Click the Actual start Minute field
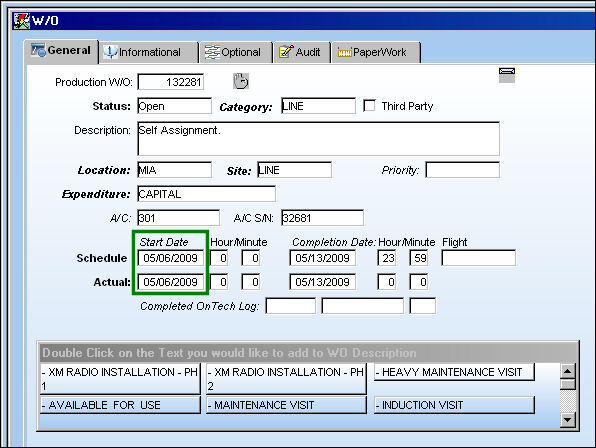Viewport: 596px width, 448px height. [x=251, y=282]
